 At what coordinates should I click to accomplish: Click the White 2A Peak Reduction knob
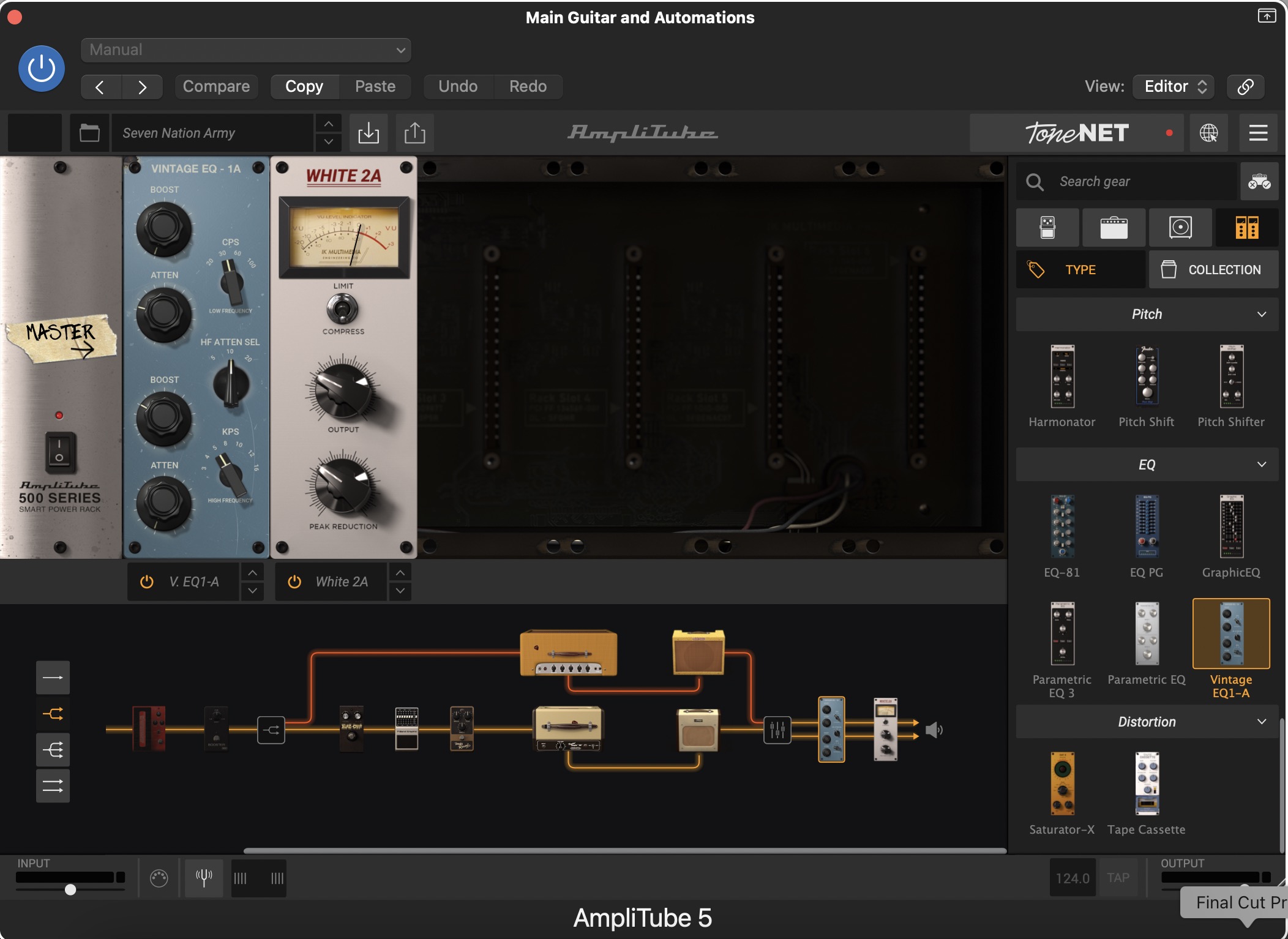click(342, 488)
